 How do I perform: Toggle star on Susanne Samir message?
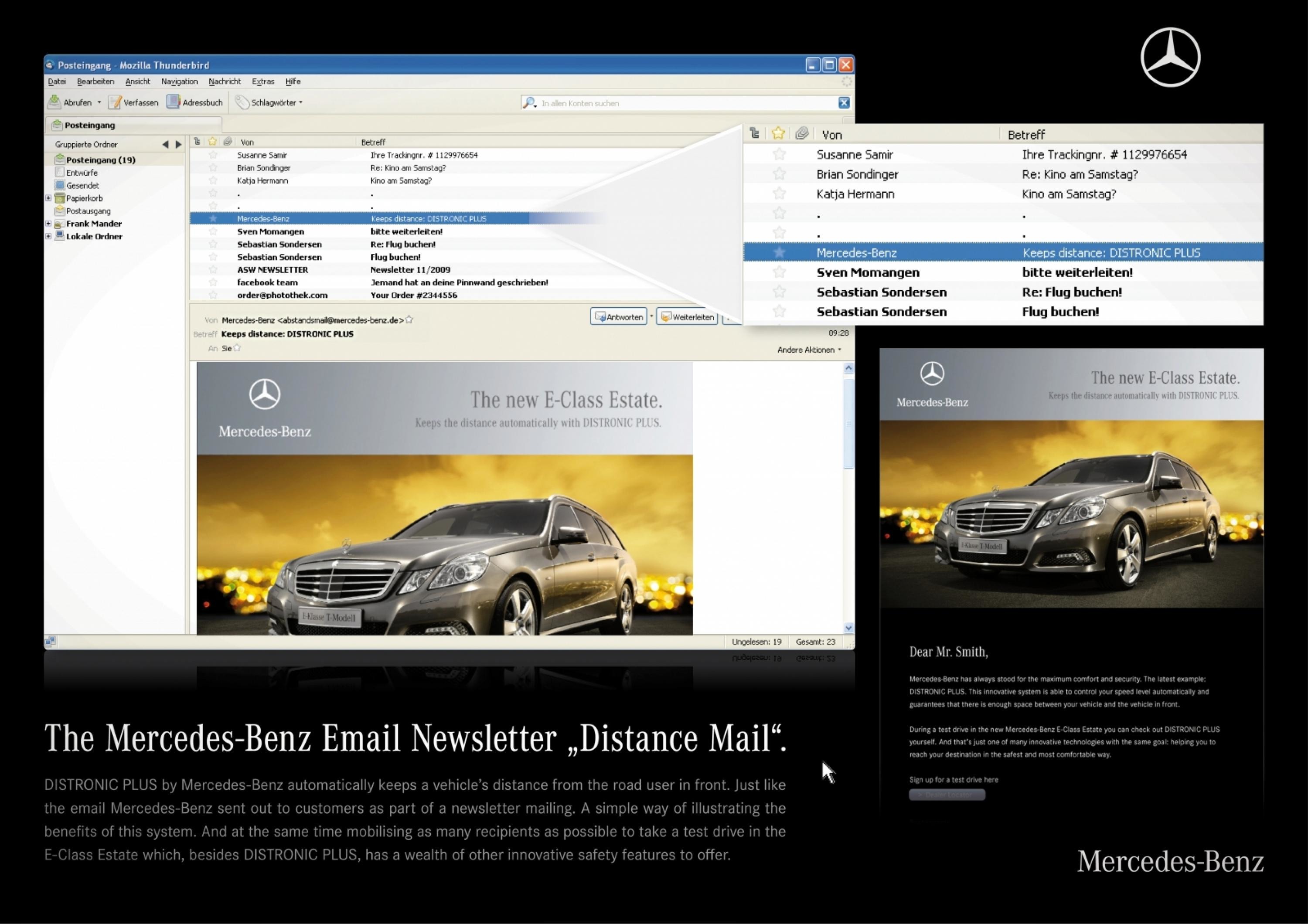213,155
